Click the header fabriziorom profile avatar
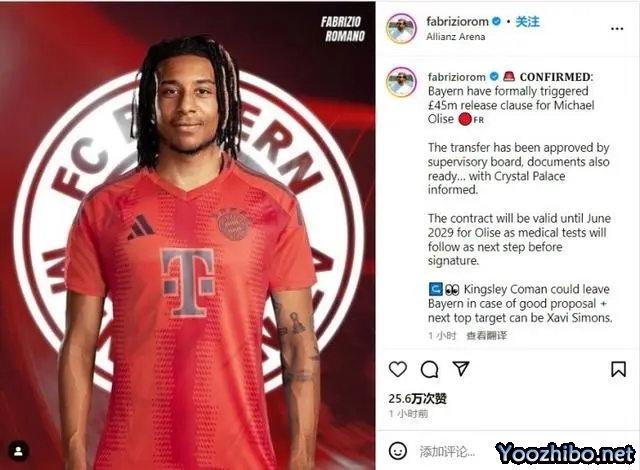 (401, 28)
